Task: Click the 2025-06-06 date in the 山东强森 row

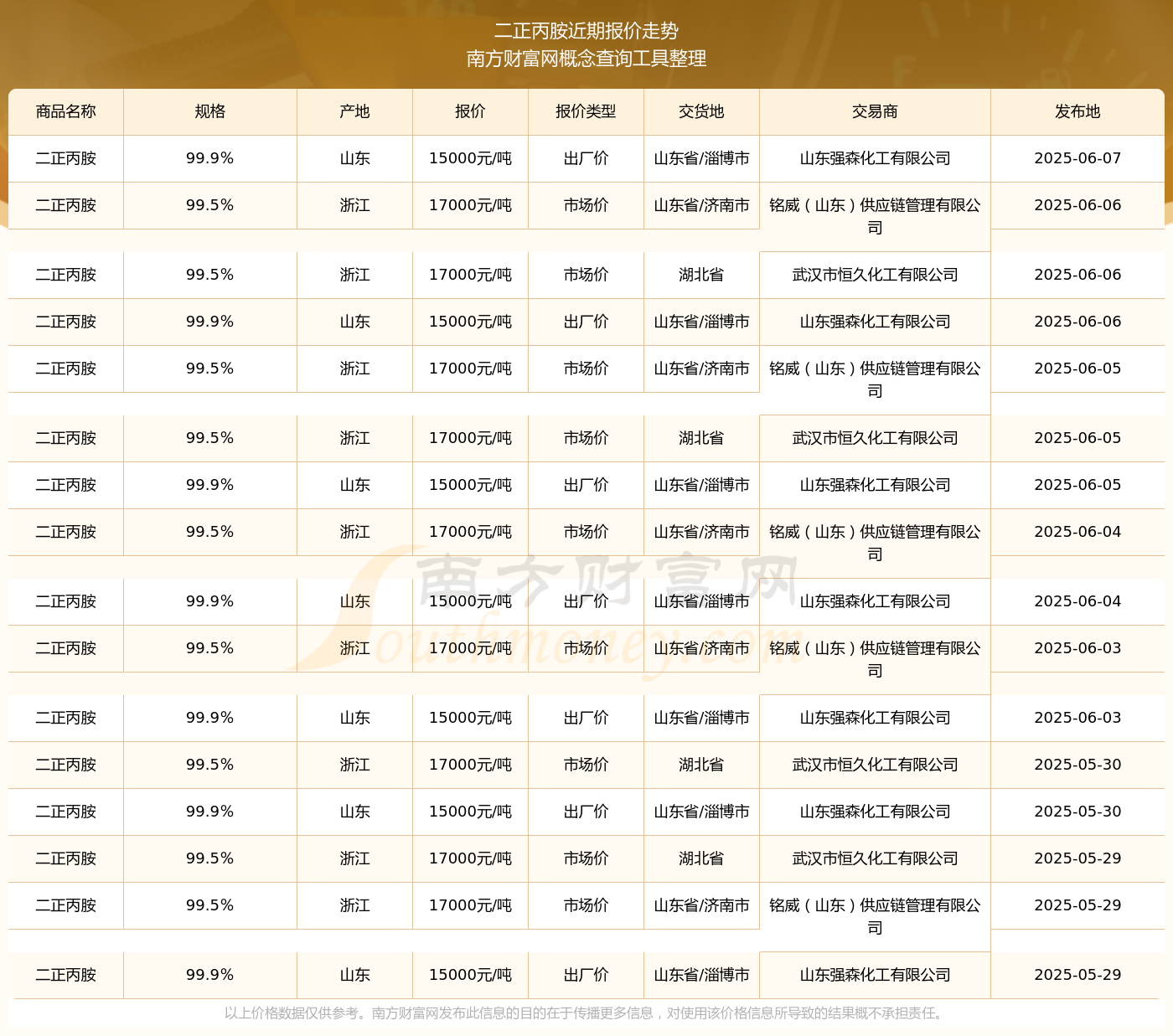Action: (x=1077, y=322)
